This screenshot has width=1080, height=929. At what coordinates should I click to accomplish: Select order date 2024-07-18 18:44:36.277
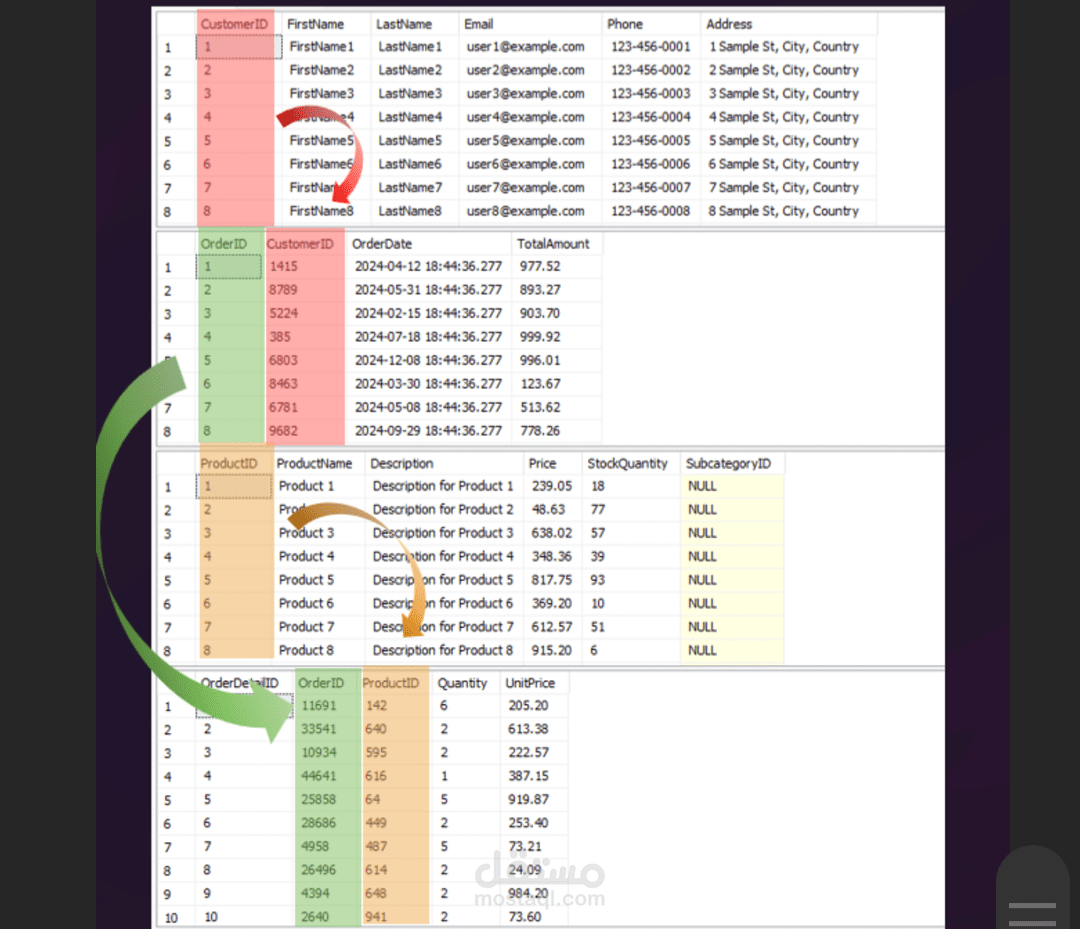428,337
